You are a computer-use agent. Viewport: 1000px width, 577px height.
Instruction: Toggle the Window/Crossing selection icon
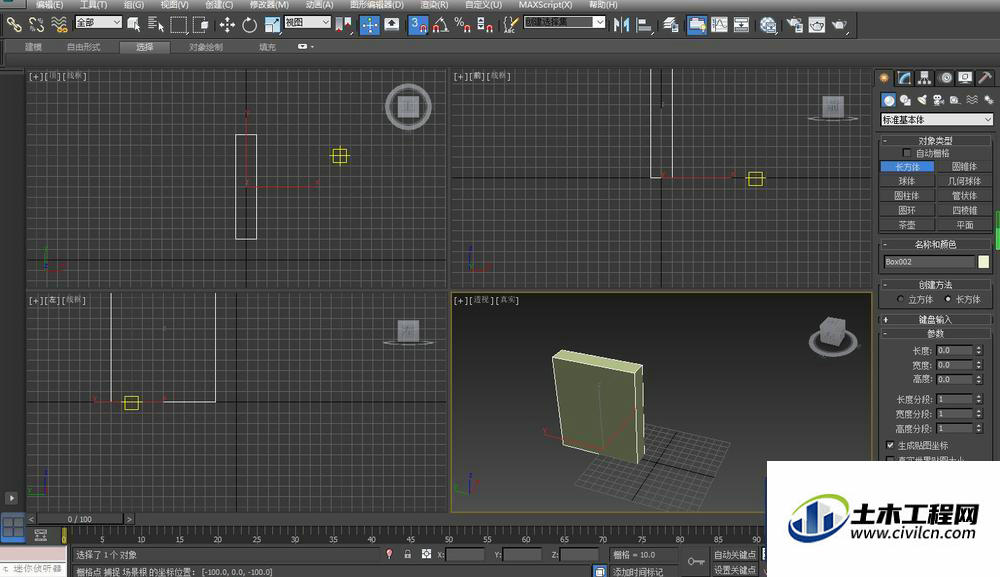pyautogui.click(x=201, y=25)
